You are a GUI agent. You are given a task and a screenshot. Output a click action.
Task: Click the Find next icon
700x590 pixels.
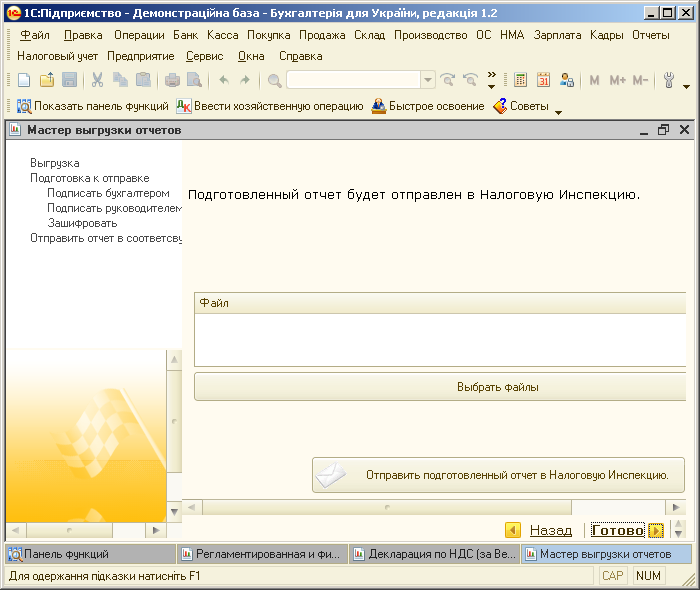[447, 80]
